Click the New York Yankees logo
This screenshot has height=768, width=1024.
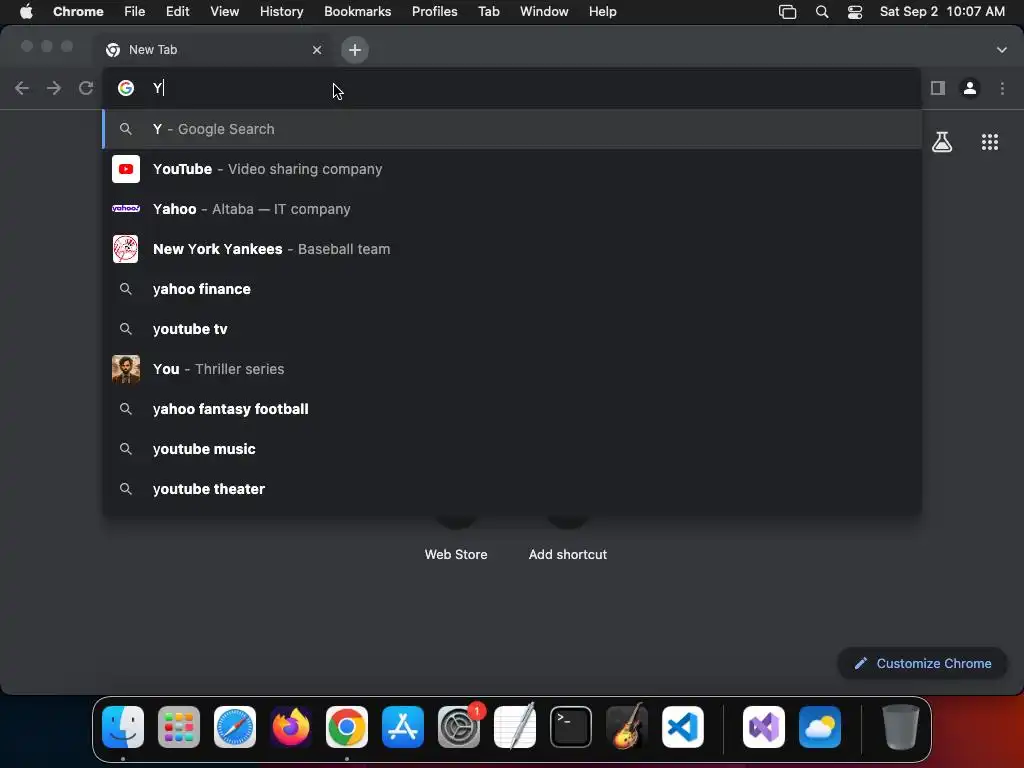pyautogui.click(x=125, y=249)
